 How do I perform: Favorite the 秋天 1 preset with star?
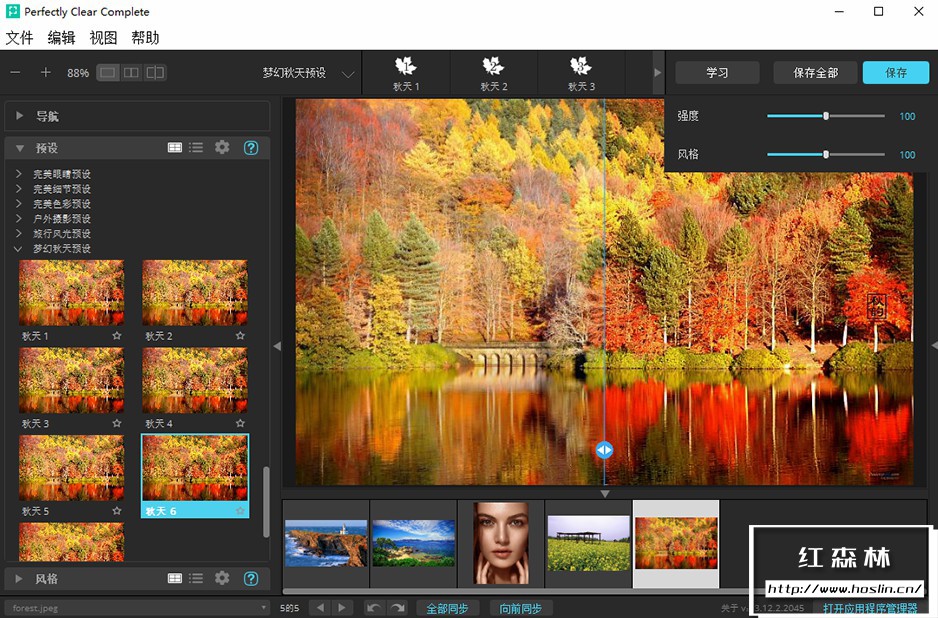pyautogui.click(x=117, y=336)
